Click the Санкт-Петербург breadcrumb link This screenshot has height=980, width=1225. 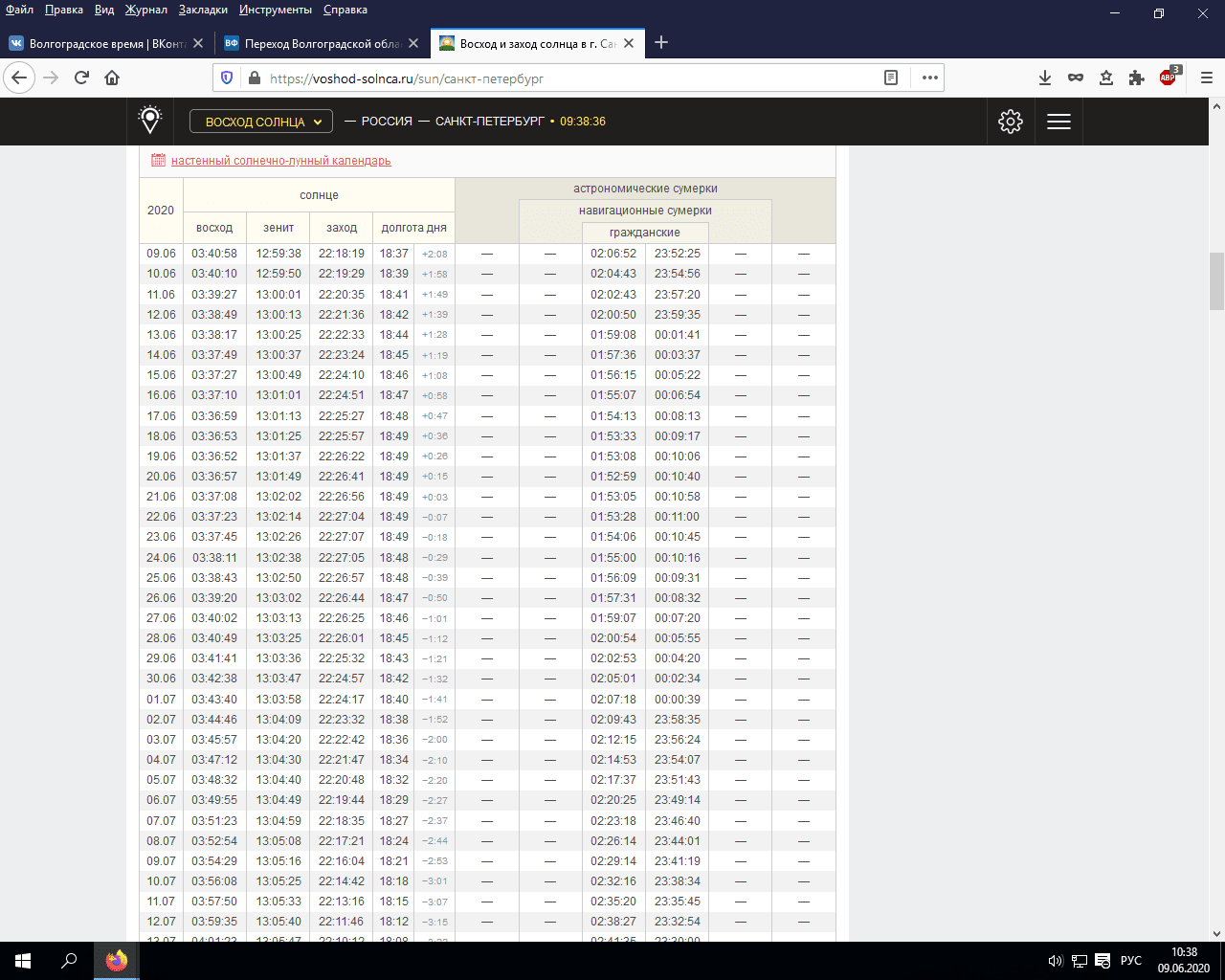[x=490, y=122]
